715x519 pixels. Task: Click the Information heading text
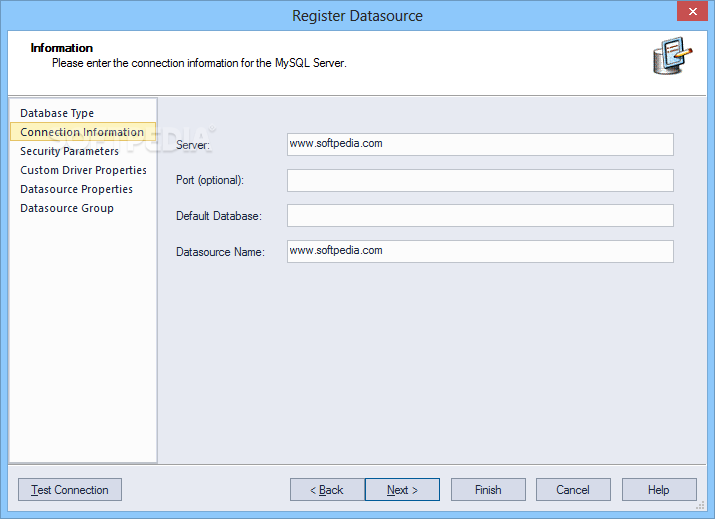pos(62,48)
